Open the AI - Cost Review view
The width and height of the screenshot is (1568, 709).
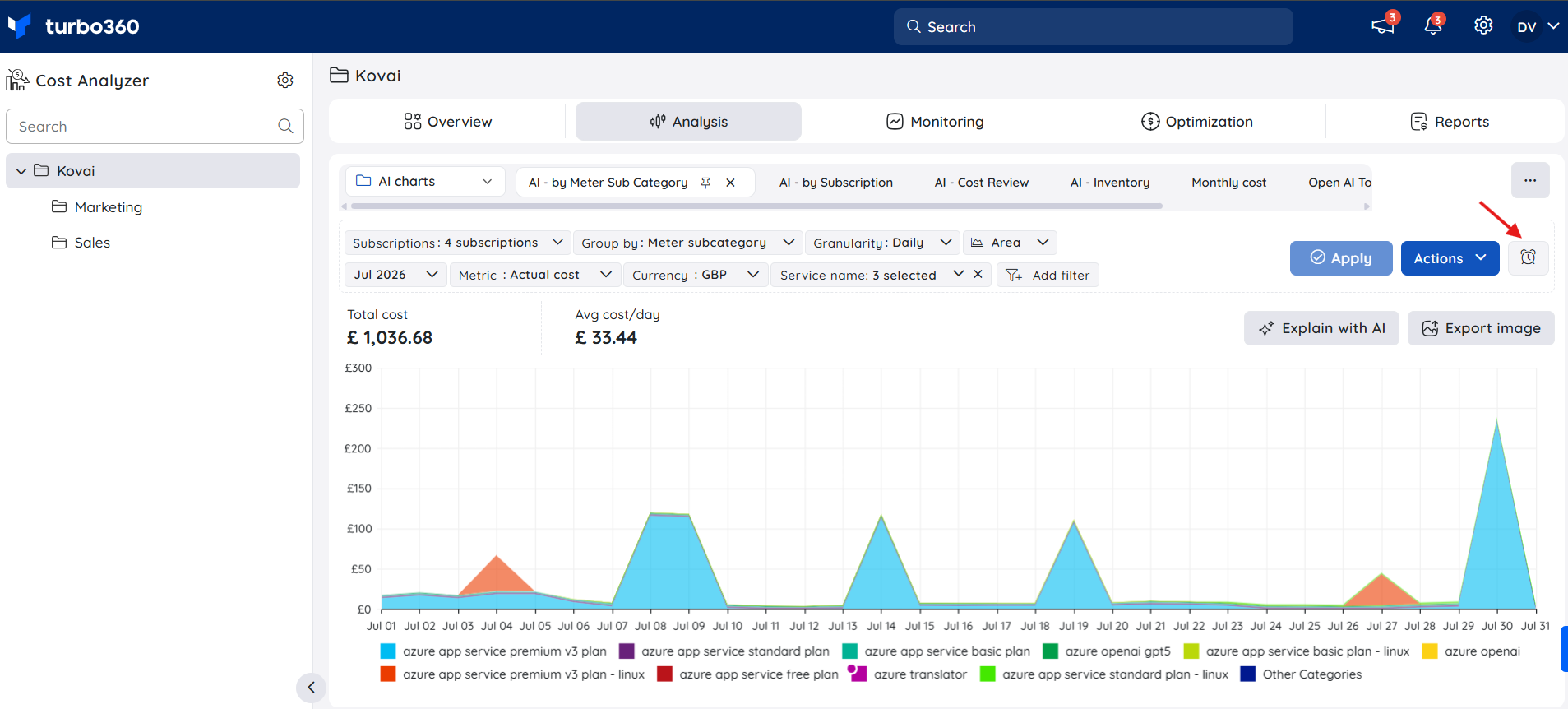click(x=982, y=183)
